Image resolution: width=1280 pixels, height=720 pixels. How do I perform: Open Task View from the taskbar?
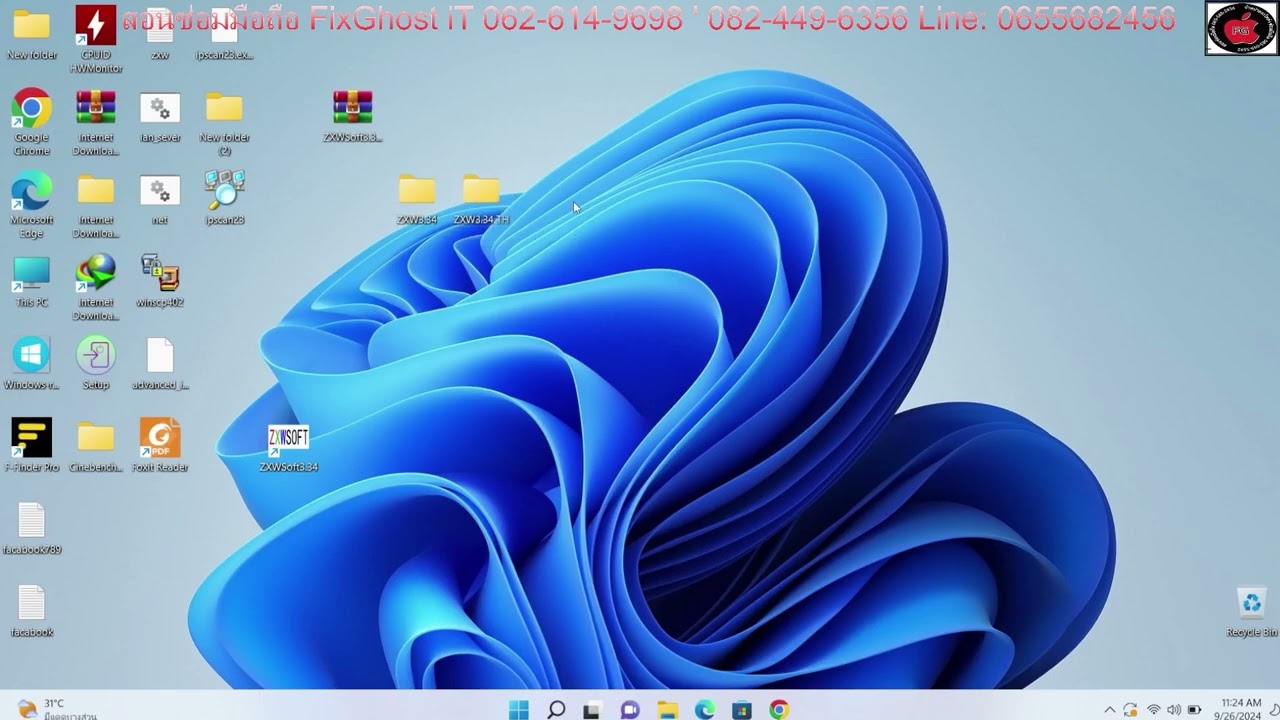pos(592,710)
